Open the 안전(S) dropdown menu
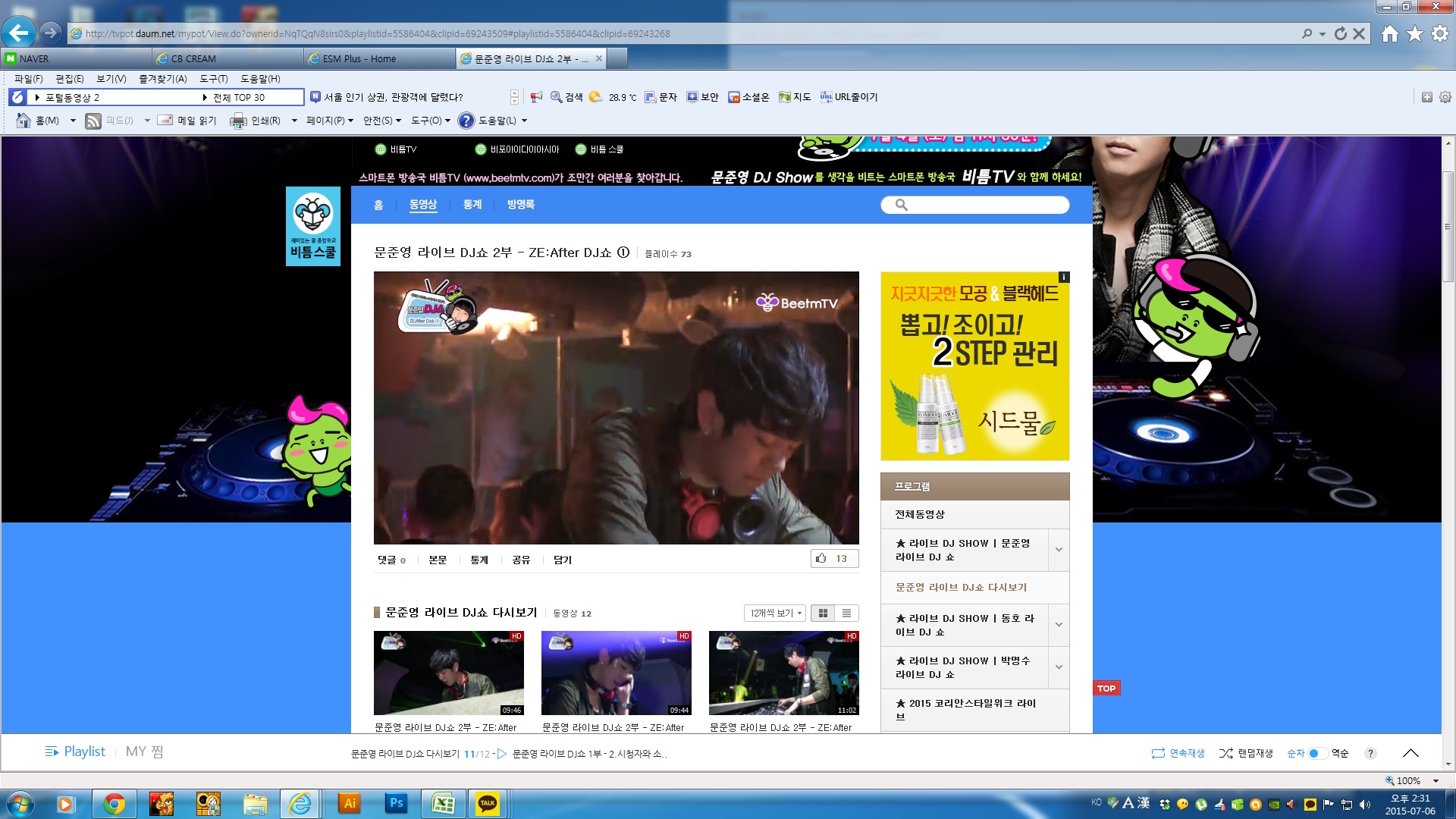The image size is (1456, 819). pos(382,121)
